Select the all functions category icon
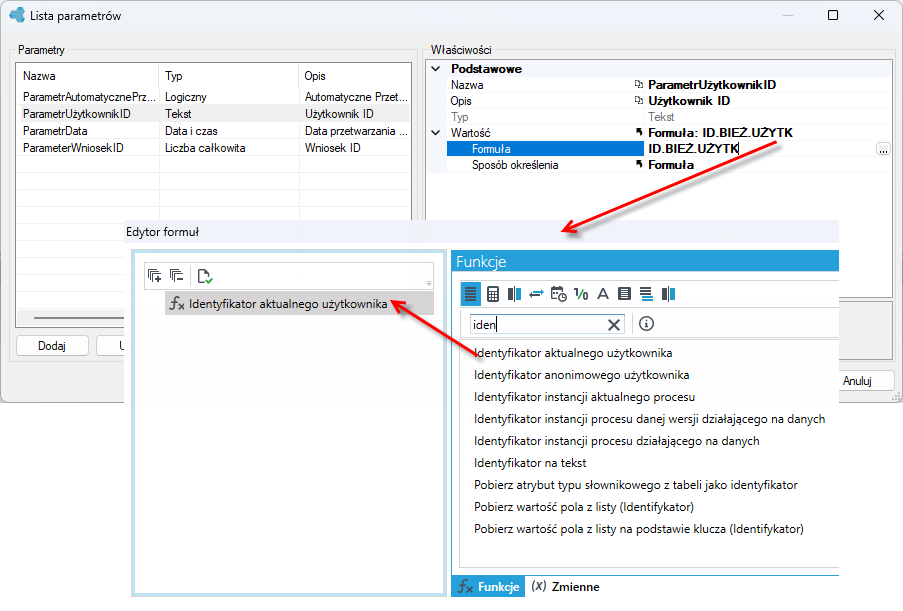 [471, 294]
